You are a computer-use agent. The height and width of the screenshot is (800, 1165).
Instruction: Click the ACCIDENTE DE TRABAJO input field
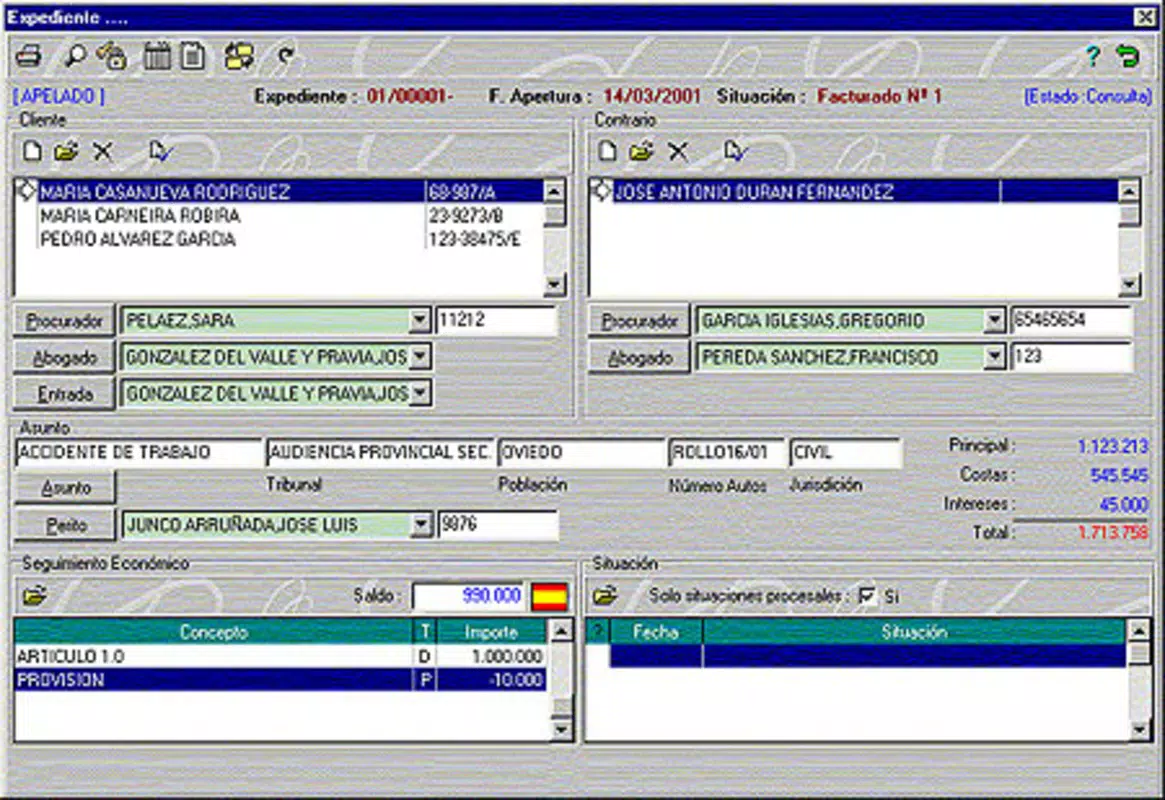139,452
